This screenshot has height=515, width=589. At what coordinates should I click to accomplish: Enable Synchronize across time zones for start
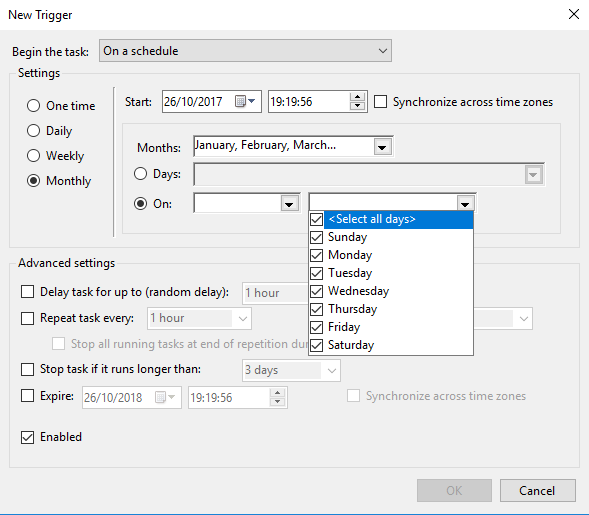381,102
